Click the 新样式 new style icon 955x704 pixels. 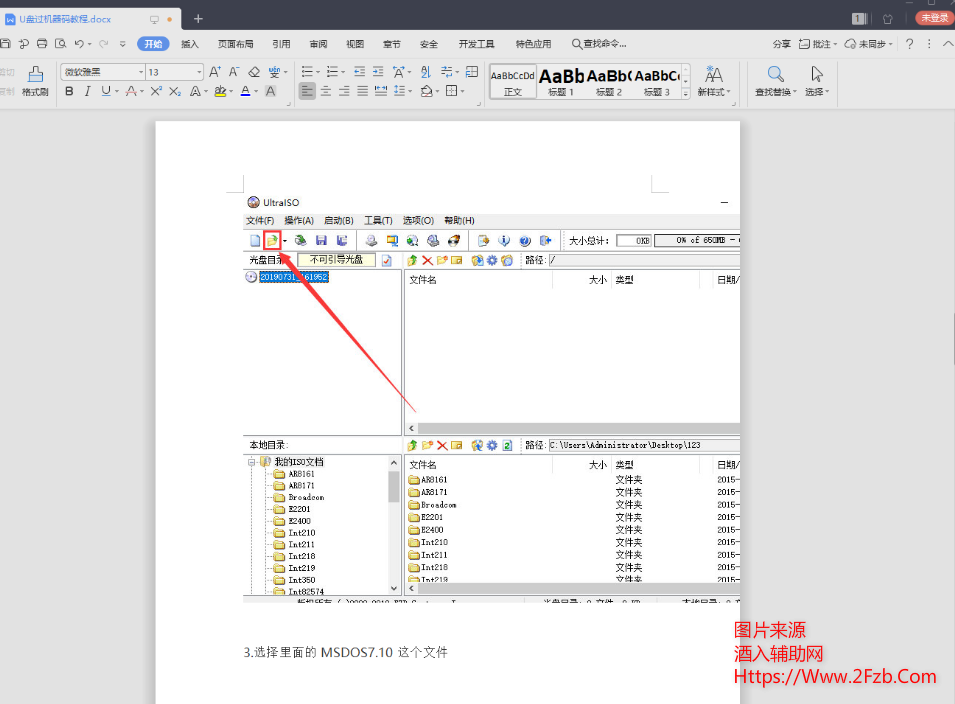pyautogui.click(x=714, y=81)
